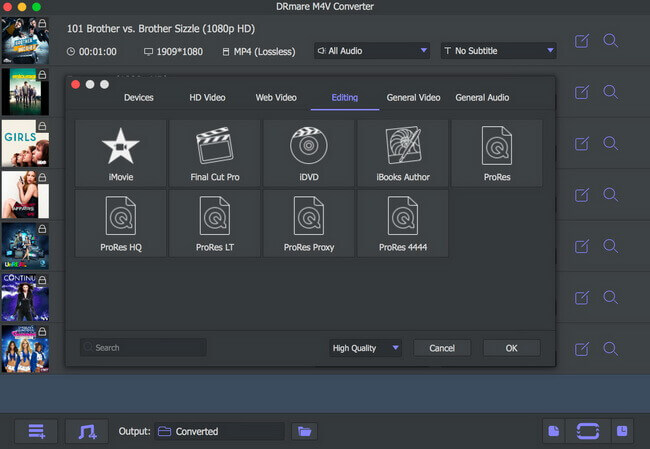This screenshot has height=449, width=650.
Task: Switch to the HD Video tab
Action: [x=207, y=97]
